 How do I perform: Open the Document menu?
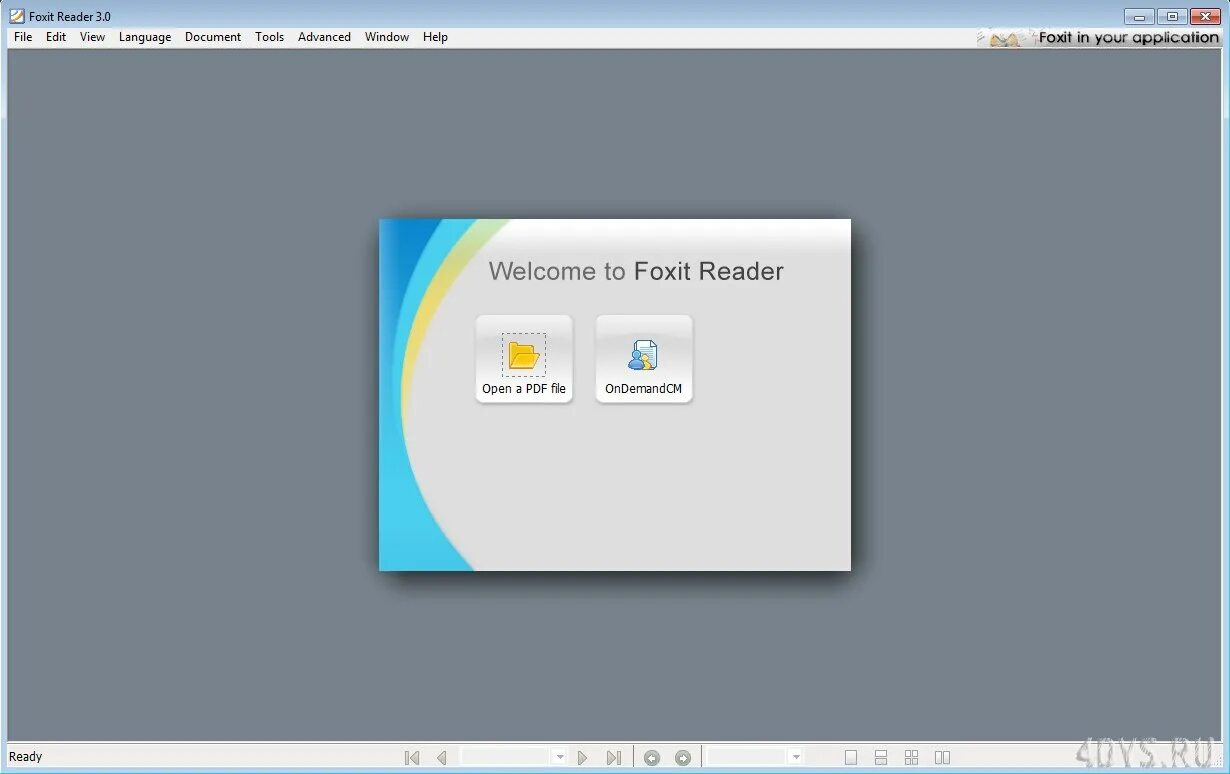coord(213,37)
